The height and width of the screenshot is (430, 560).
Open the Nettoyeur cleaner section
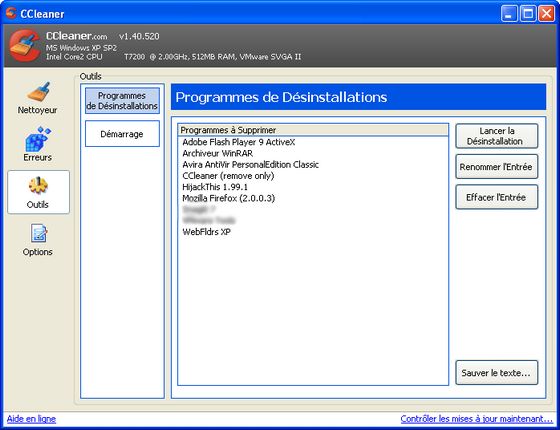pyautogui.click(x=38, y=98)
